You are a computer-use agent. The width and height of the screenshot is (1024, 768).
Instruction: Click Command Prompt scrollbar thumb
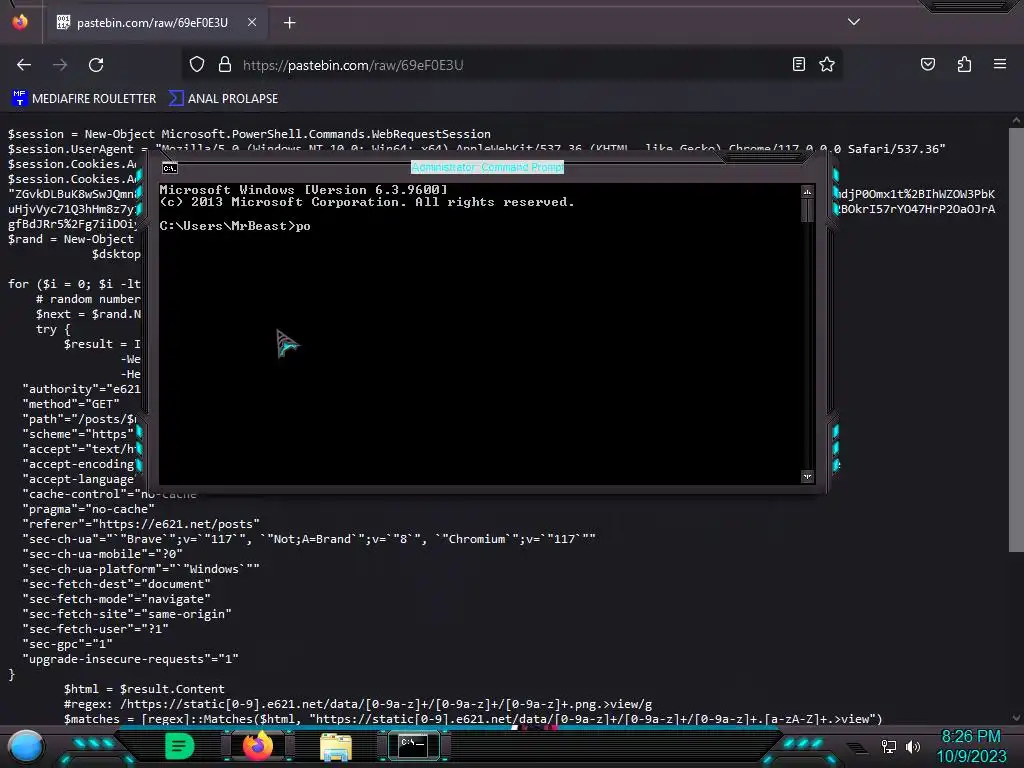[x=807, y=210]
